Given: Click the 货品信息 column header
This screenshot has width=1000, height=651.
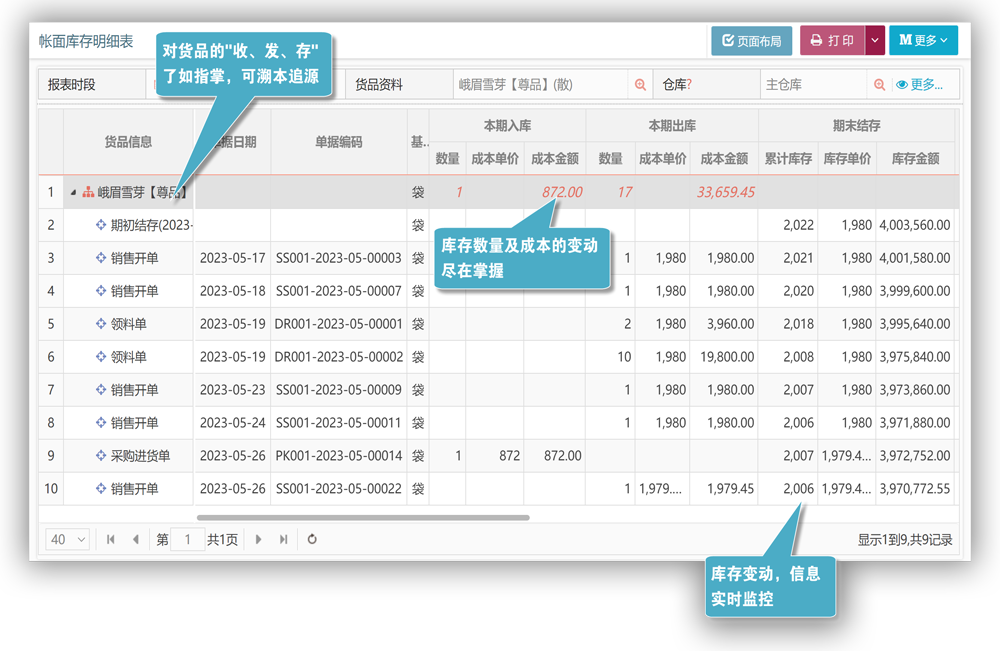Looking at the screenshot, I should point(128,142).
